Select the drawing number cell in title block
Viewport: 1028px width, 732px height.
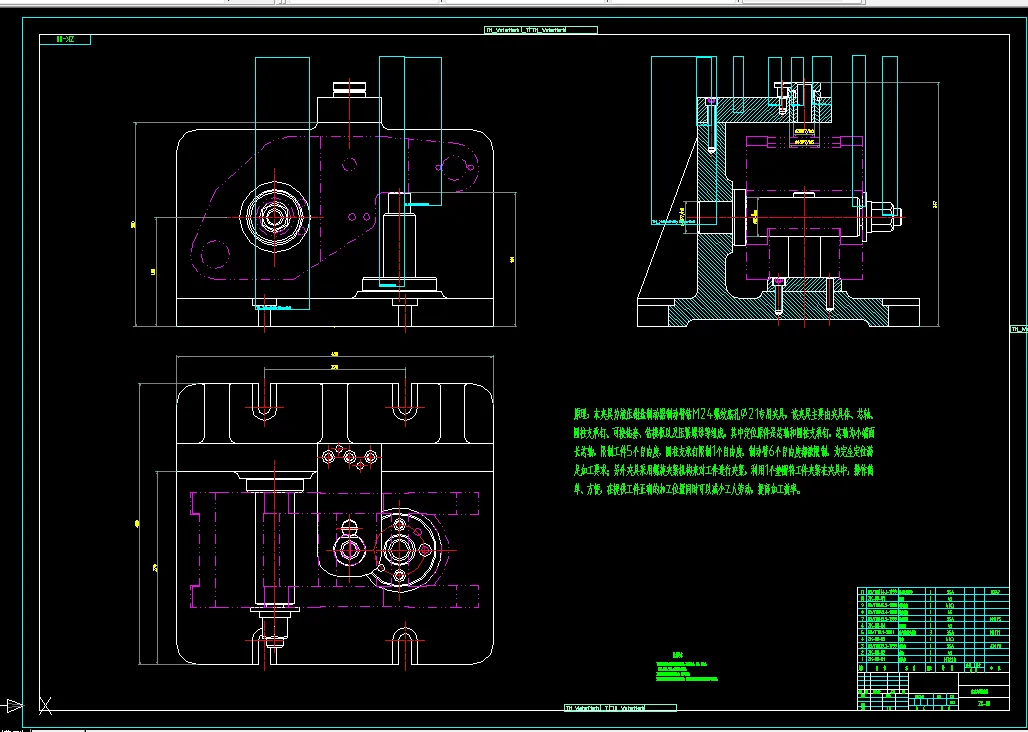[x=983, y=704]
